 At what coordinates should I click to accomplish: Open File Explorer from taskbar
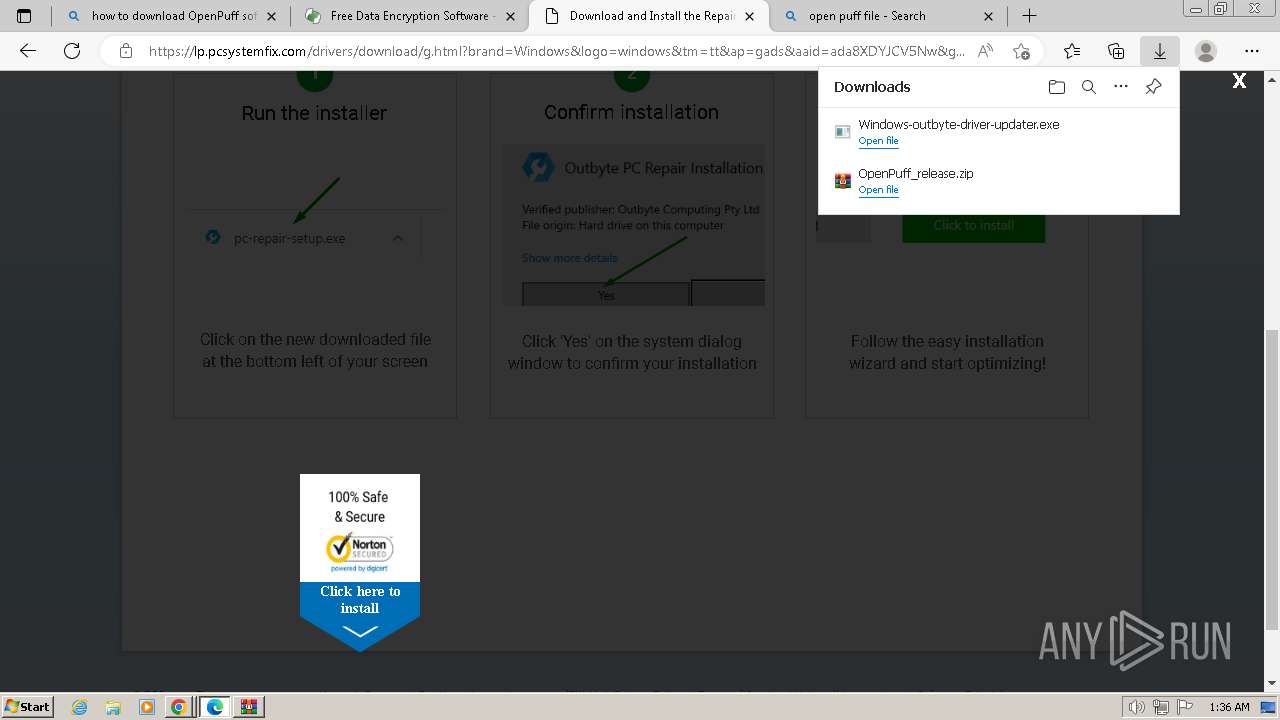[x=114, y=707]
